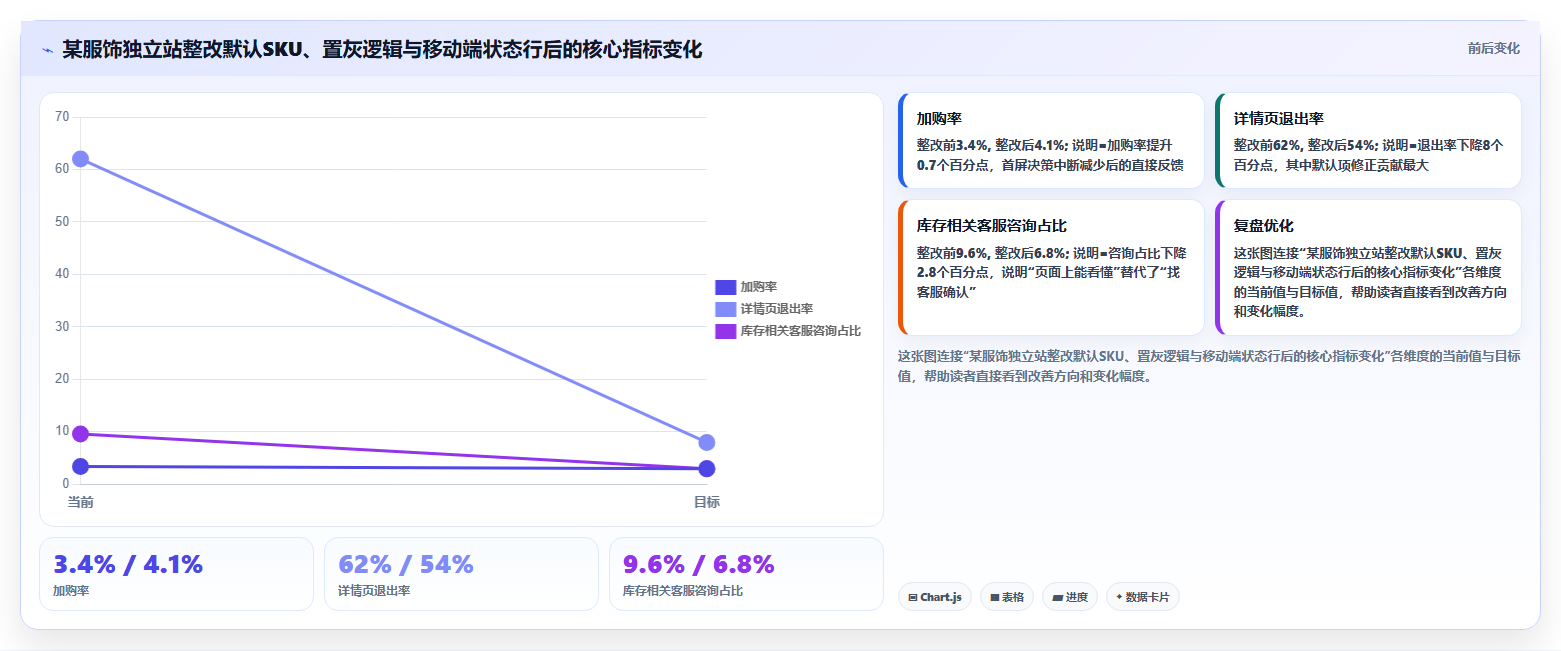Screen dimensions: 1561x651
Task: Toggle 详情页退出率 legend color swatch
Action: (x=725, y=309)
